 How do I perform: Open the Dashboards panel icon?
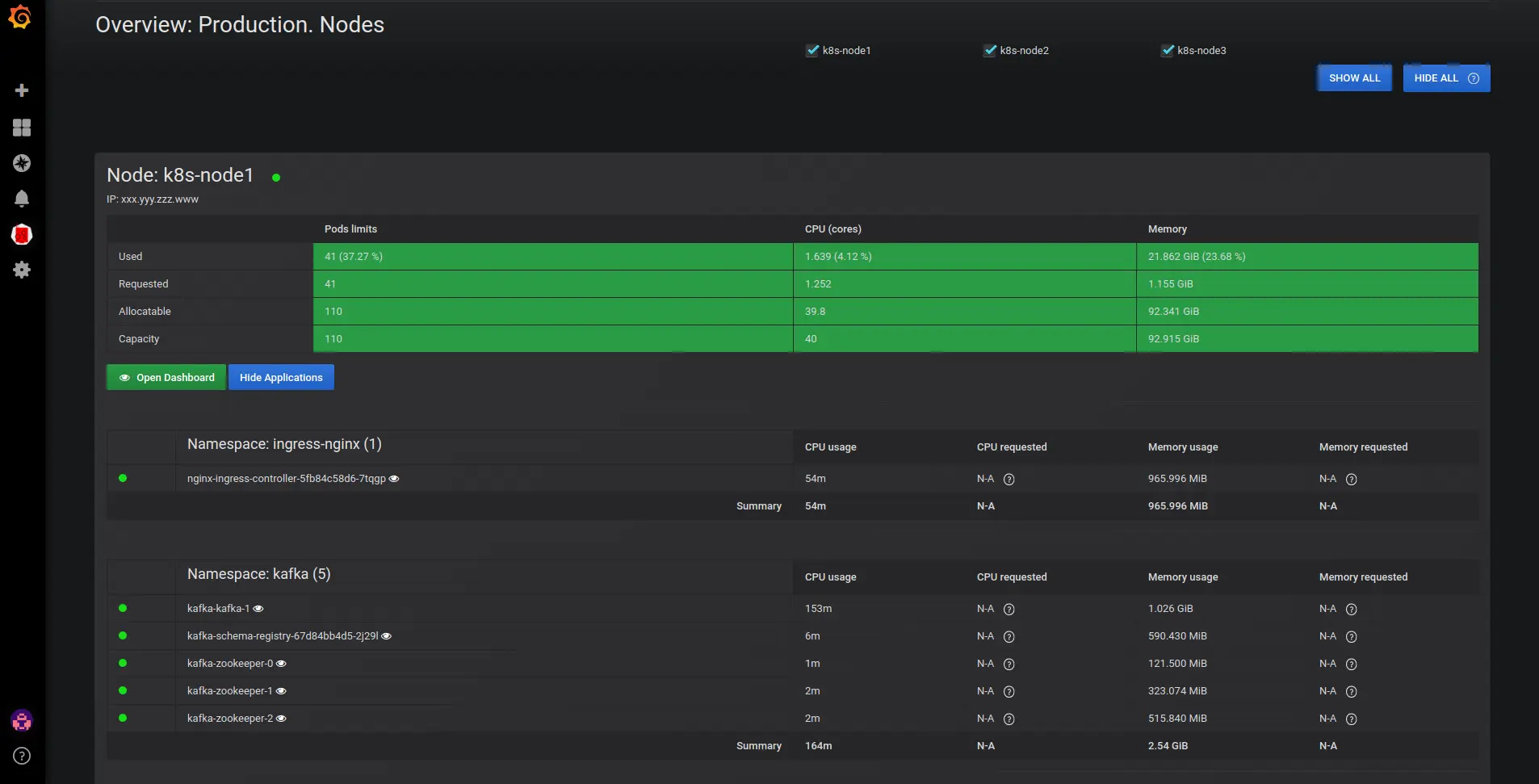(x=22, y=128)
